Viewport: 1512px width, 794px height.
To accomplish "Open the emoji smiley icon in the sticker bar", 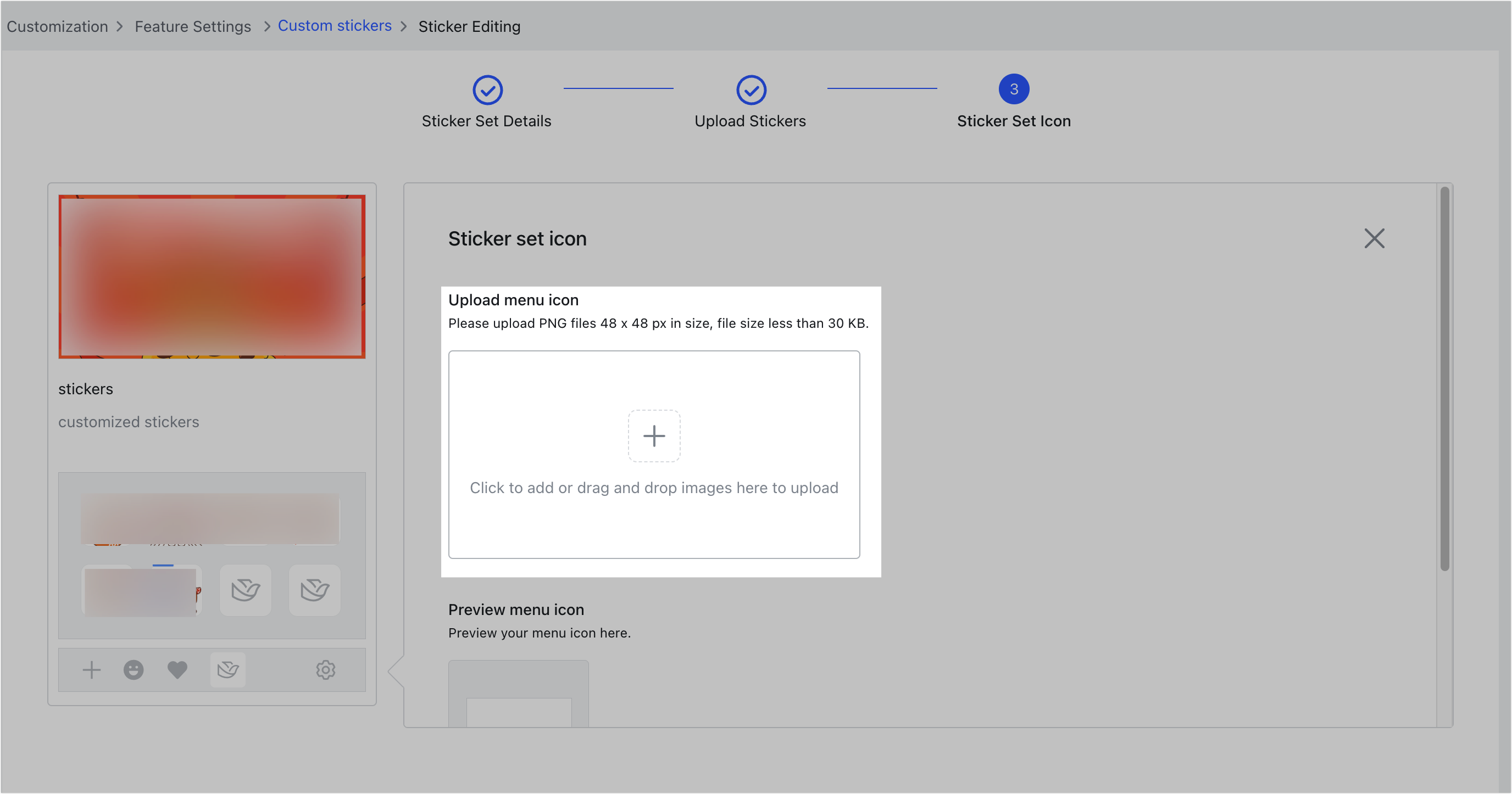I will [x=134, y=670].
